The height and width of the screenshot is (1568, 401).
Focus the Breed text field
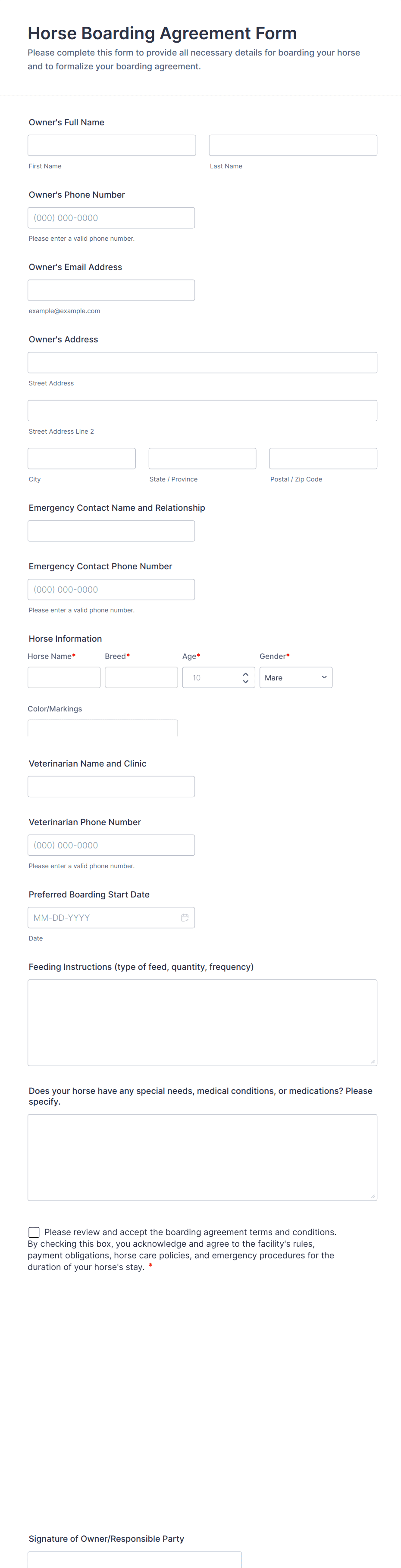pos(141,677)
